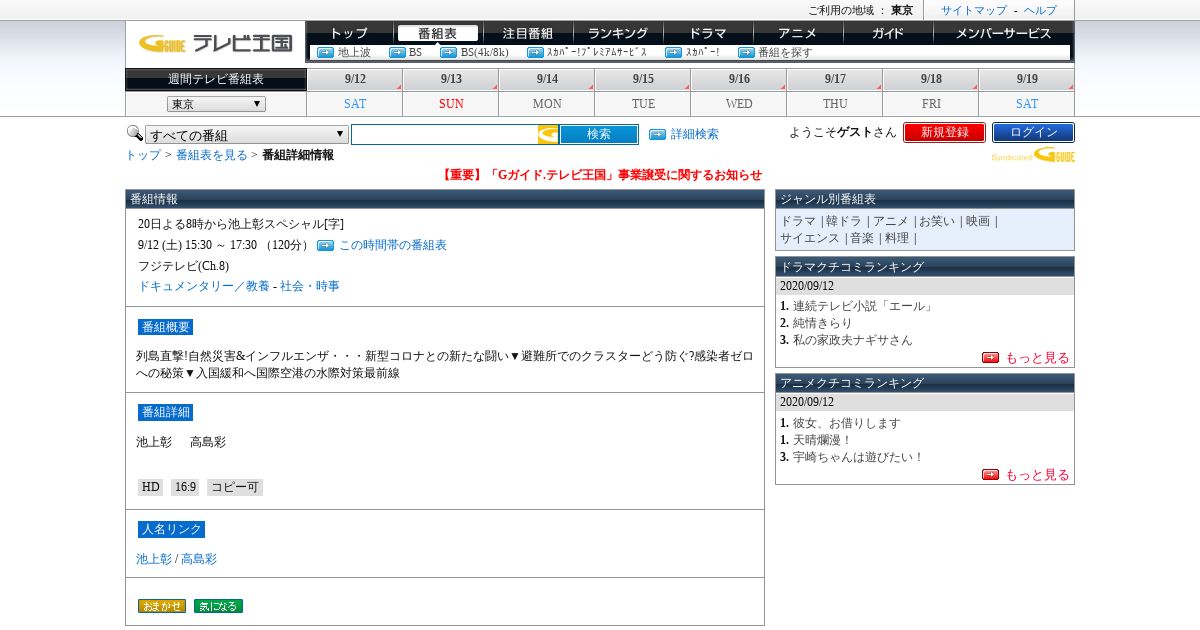The image size is (1200, 630).
Task: Open the 社会・時事 genre link
Action: coord(310,286)
